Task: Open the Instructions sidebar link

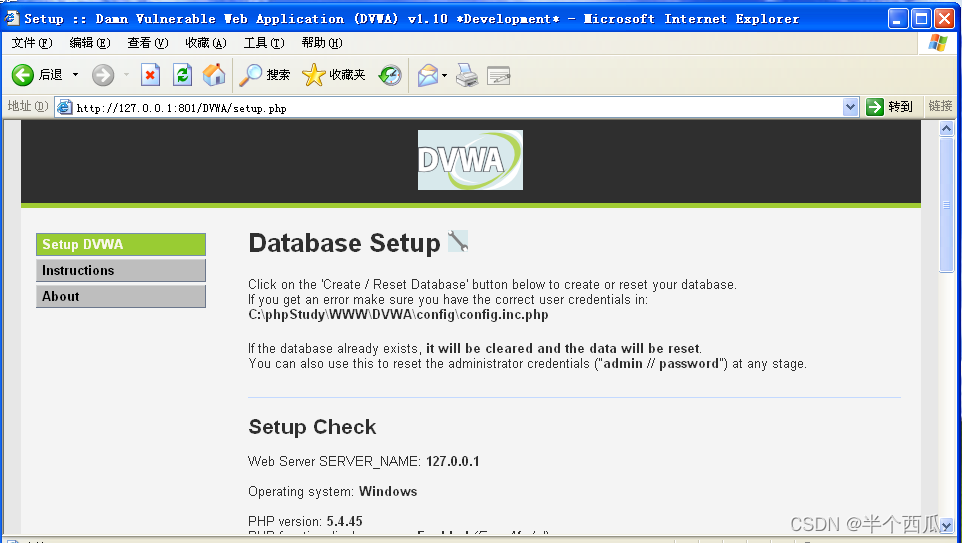Action: tap(121, 271)
